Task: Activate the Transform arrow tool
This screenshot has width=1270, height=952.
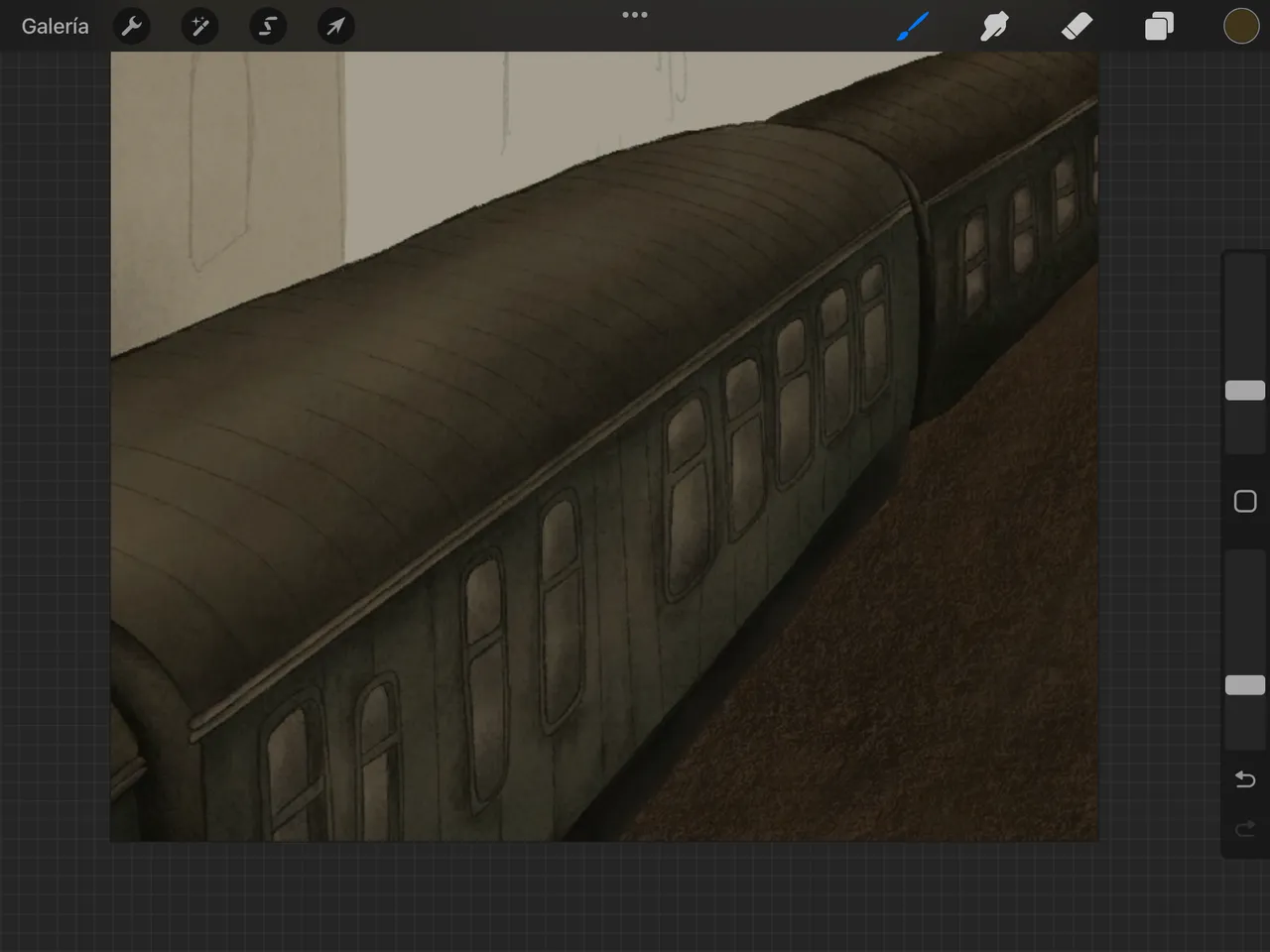Action: tap(335, 26)
